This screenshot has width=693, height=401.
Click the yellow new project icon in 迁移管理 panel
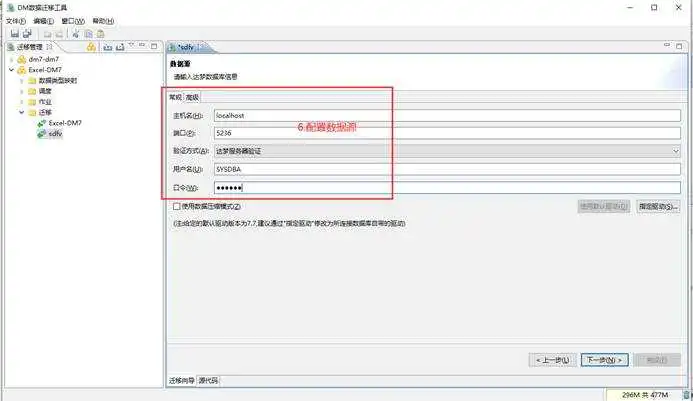click(x=91, y=46)
